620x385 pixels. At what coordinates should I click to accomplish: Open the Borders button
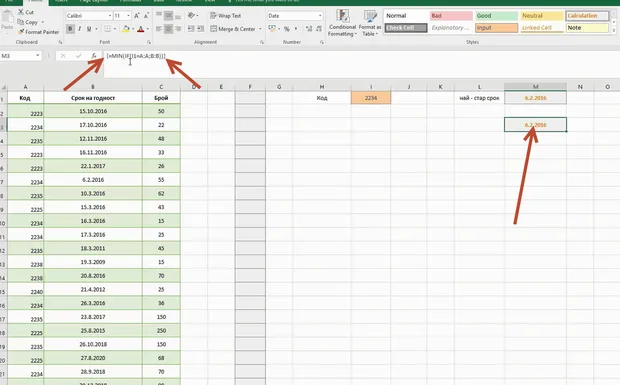pos(108,29)
